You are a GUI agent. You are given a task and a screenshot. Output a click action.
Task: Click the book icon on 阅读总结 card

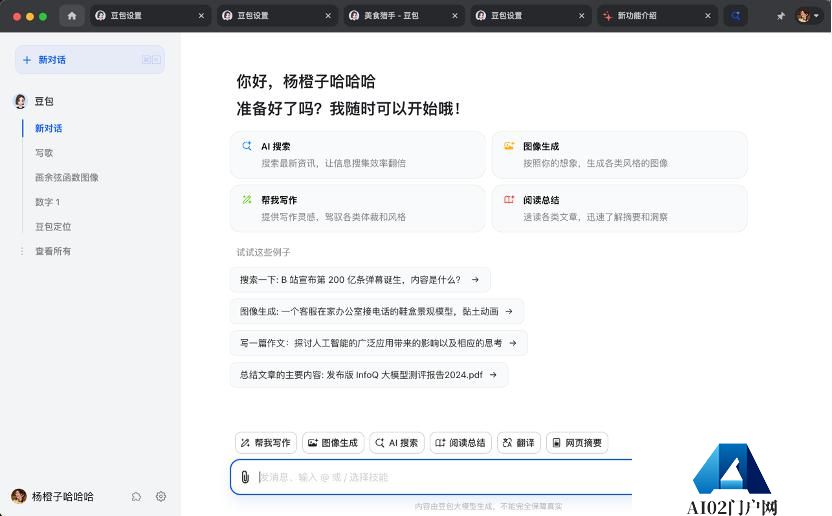(509, 200)
